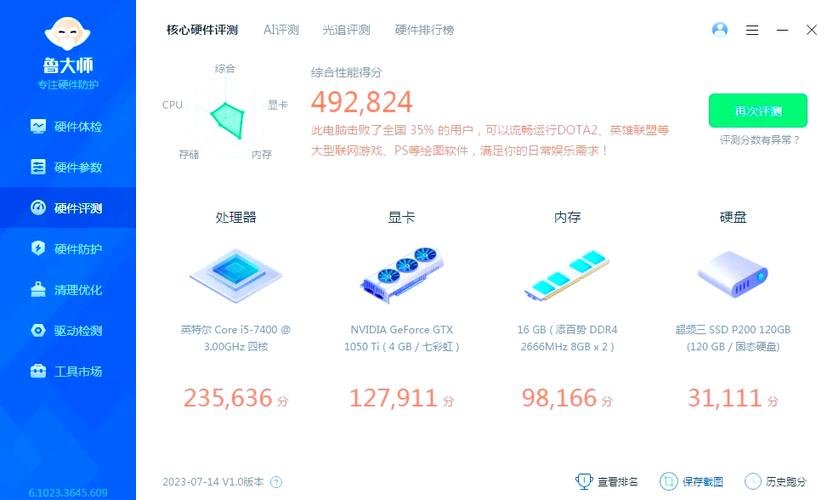Click the 英特尔 Core i5-7400 description

click(236, 338)
